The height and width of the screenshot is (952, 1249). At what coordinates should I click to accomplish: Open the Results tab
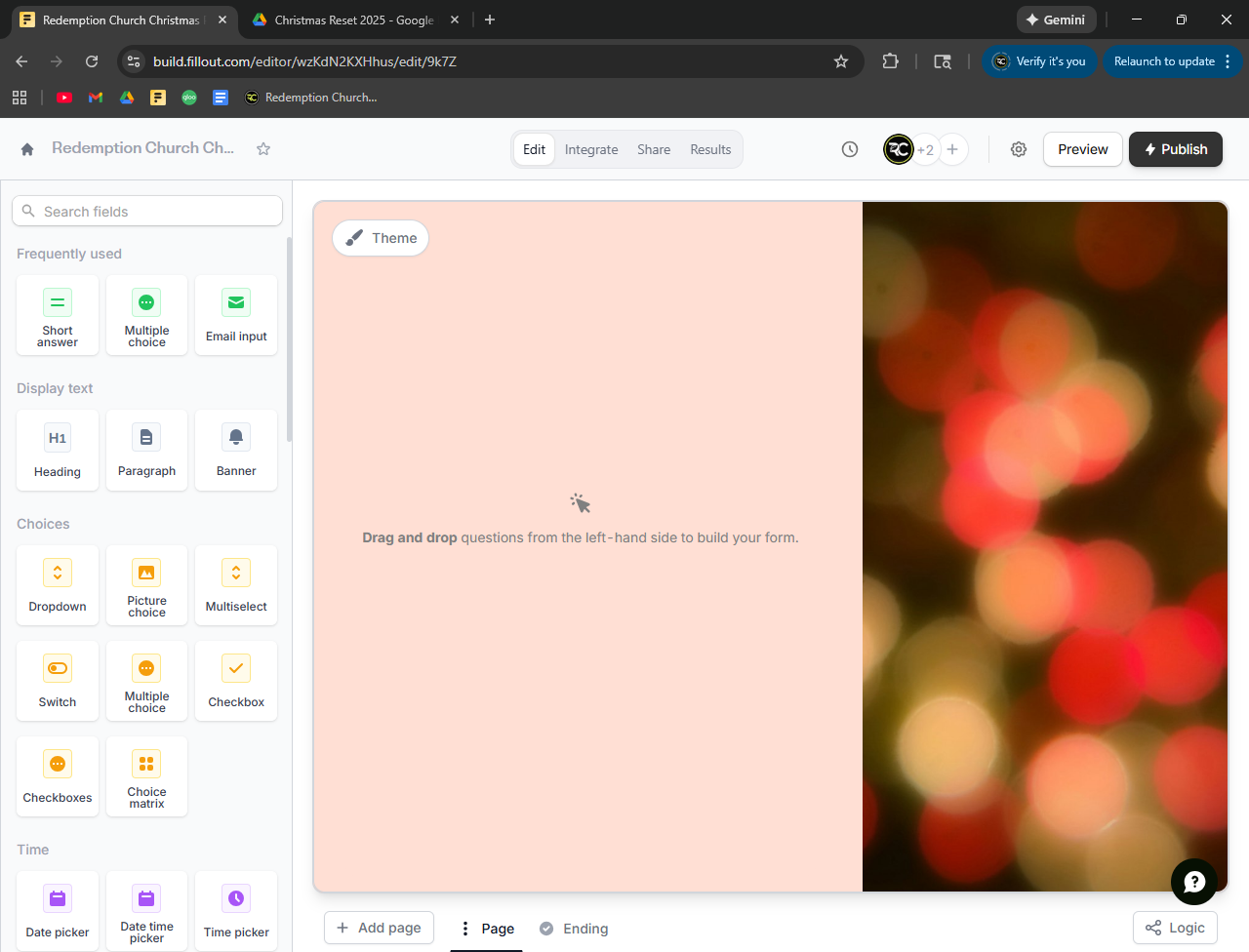click(710, 149)
